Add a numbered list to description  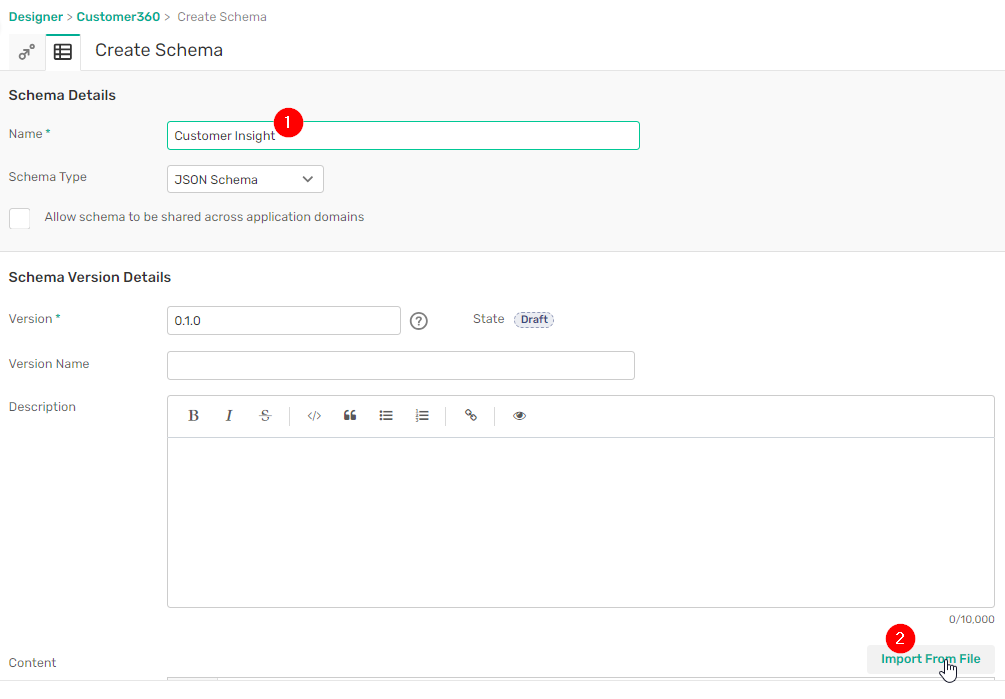point(422,416)
